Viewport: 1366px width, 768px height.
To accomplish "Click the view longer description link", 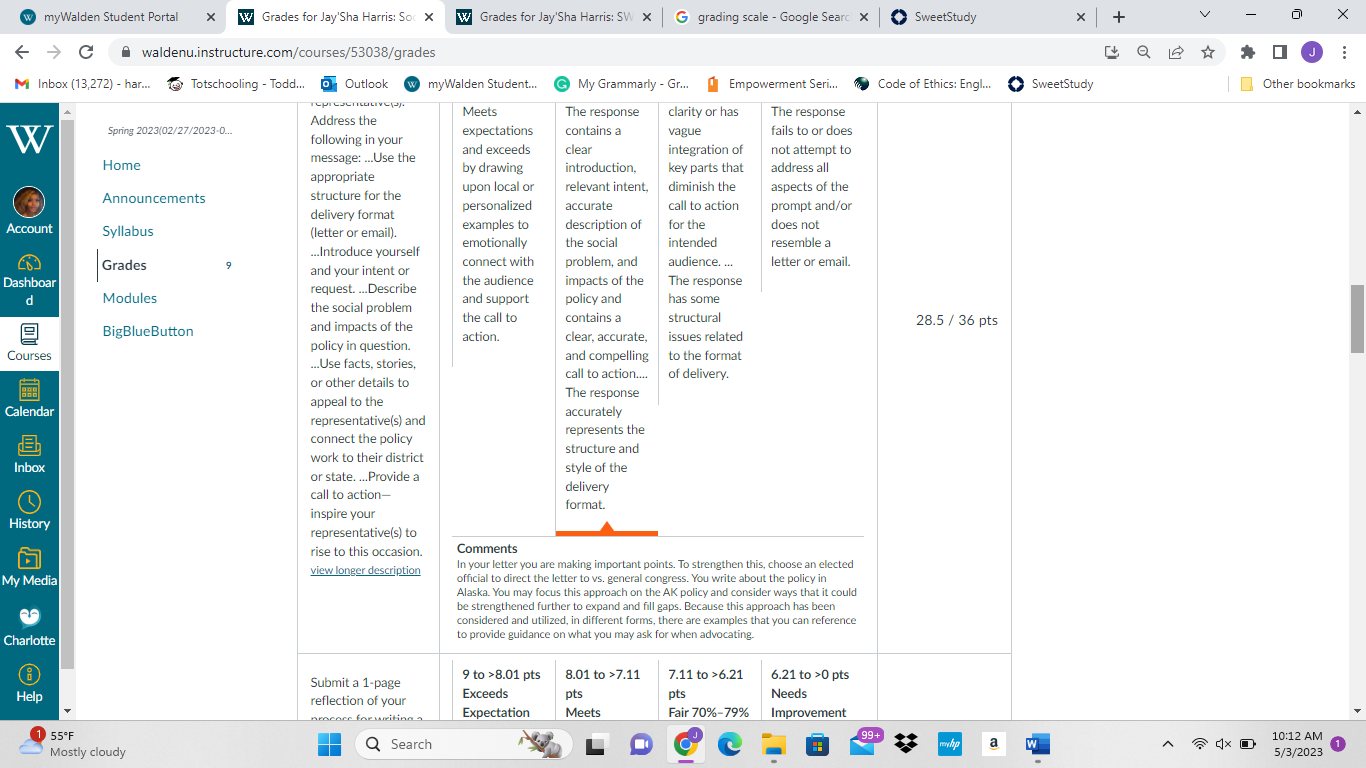I will click(x=365, y=570).
